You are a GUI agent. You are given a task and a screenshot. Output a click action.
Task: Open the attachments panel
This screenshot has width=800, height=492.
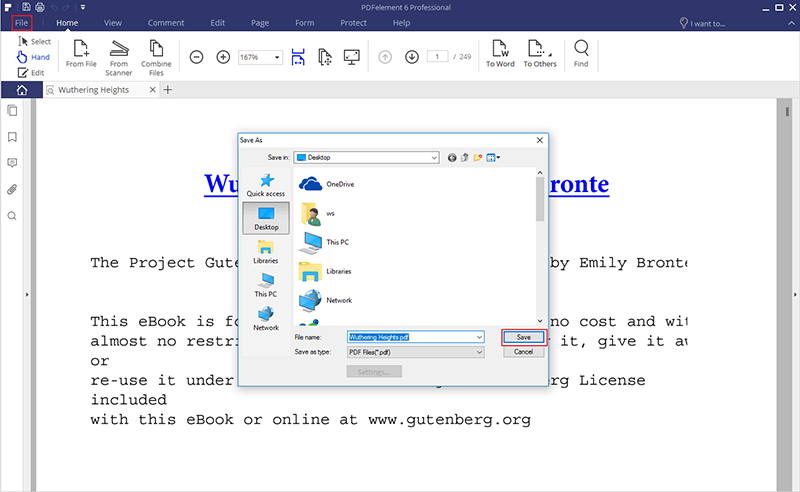point(12,189)
